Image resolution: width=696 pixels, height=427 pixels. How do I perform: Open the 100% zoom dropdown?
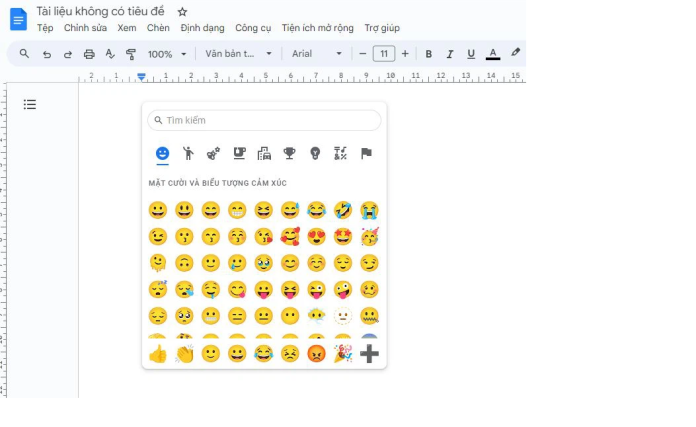point(167,54)
